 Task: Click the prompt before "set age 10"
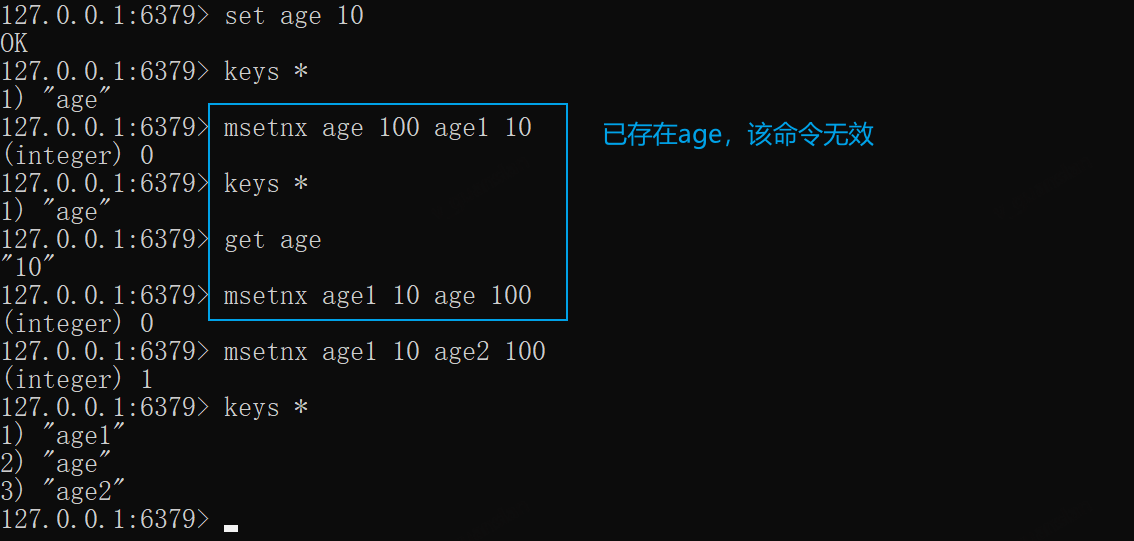105,16
